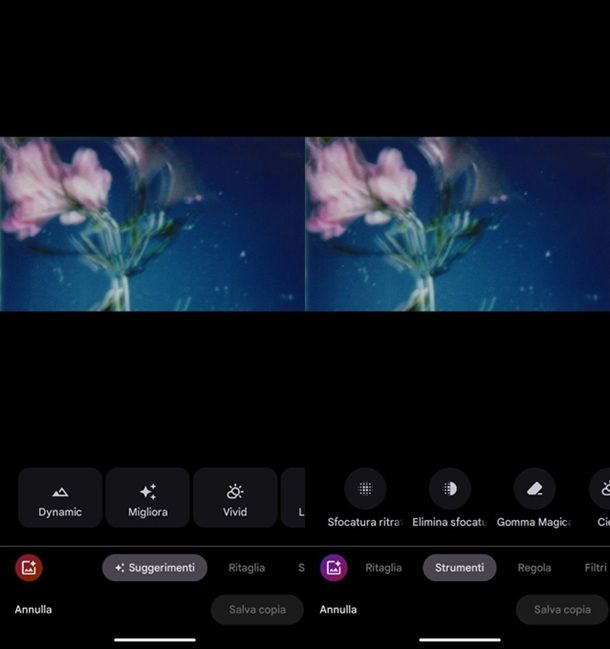The width and height of the screenshot is (610, 649).
Task: Select the Gomma Magica eraser tool
Action: pos(534,489)
